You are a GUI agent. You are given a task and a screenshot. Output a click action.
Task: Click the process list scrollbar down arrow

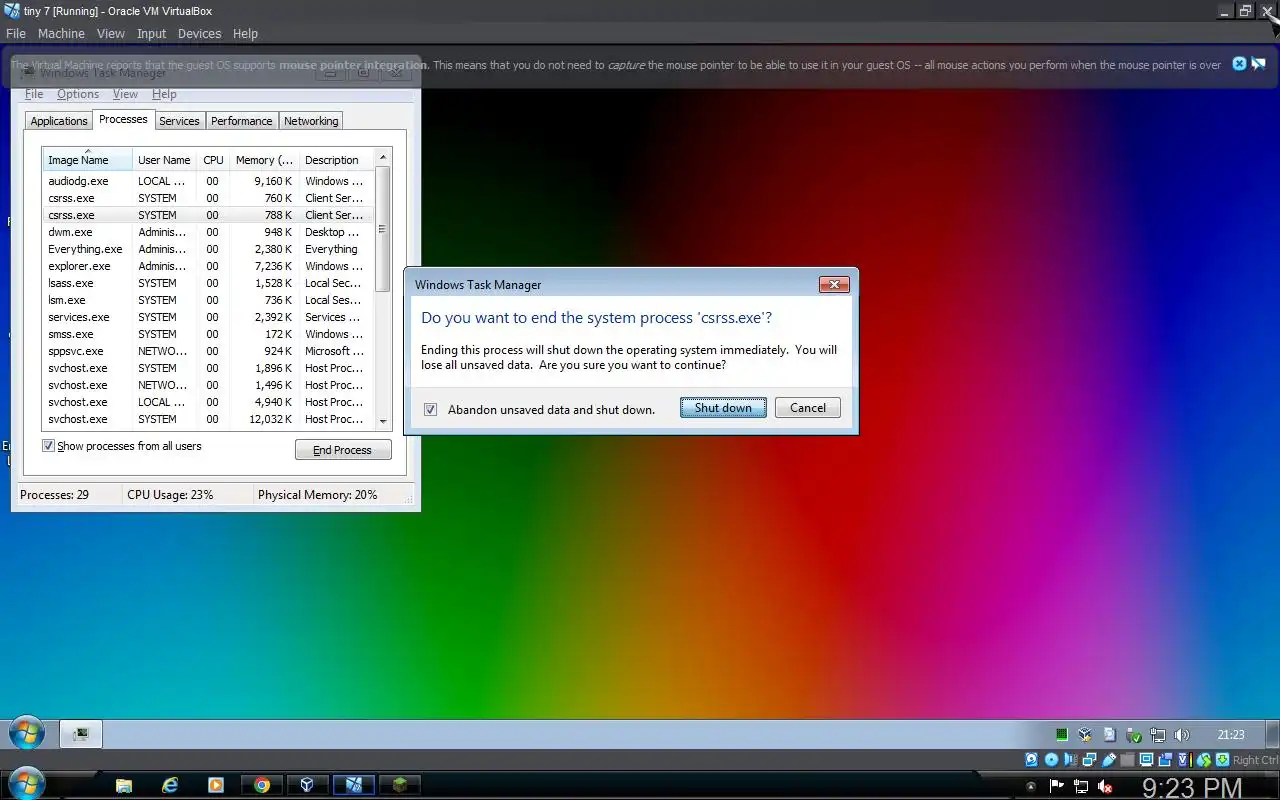tap(382, 422)
